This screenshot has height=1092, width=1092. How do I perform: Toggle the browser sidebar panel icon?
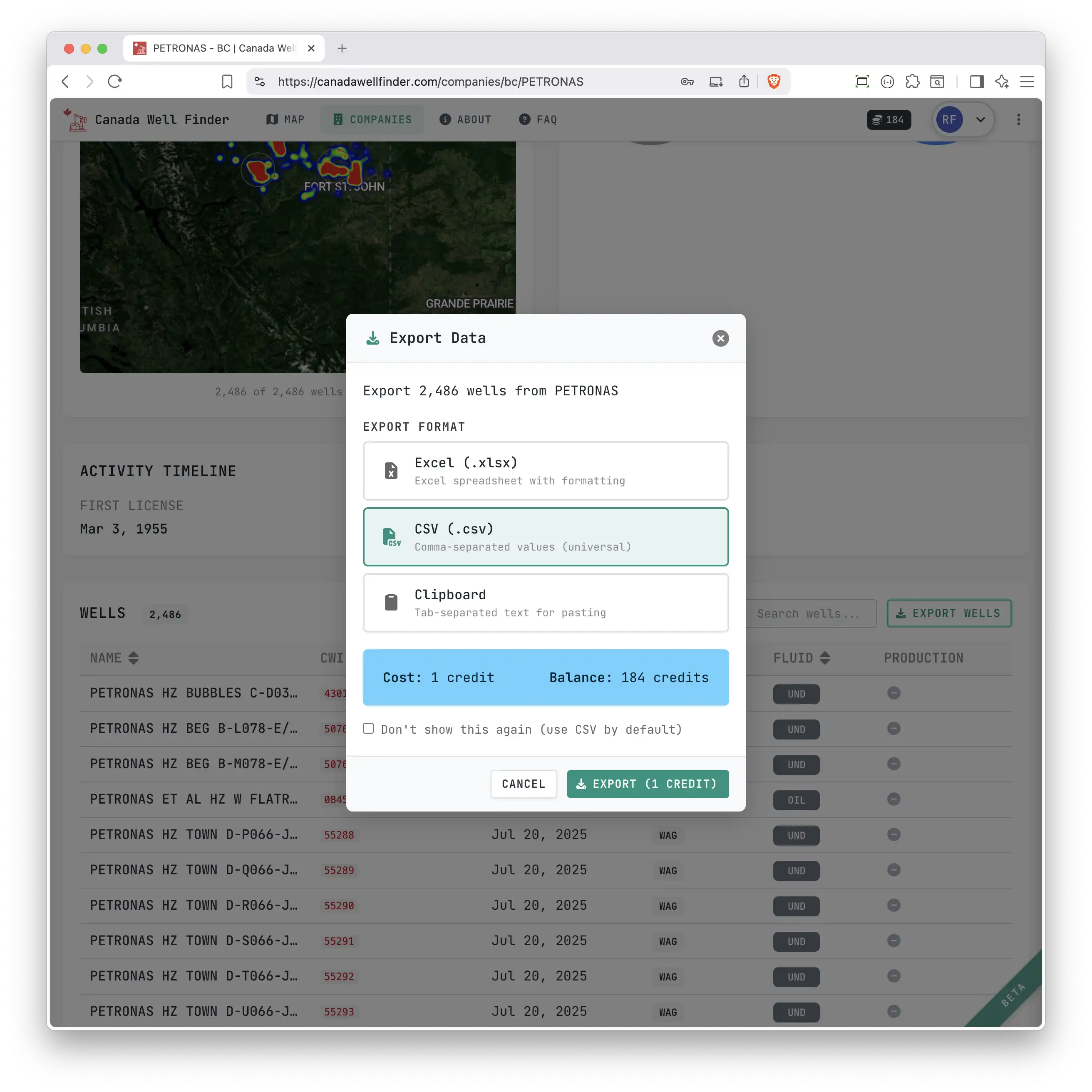[x=976, y=82]
